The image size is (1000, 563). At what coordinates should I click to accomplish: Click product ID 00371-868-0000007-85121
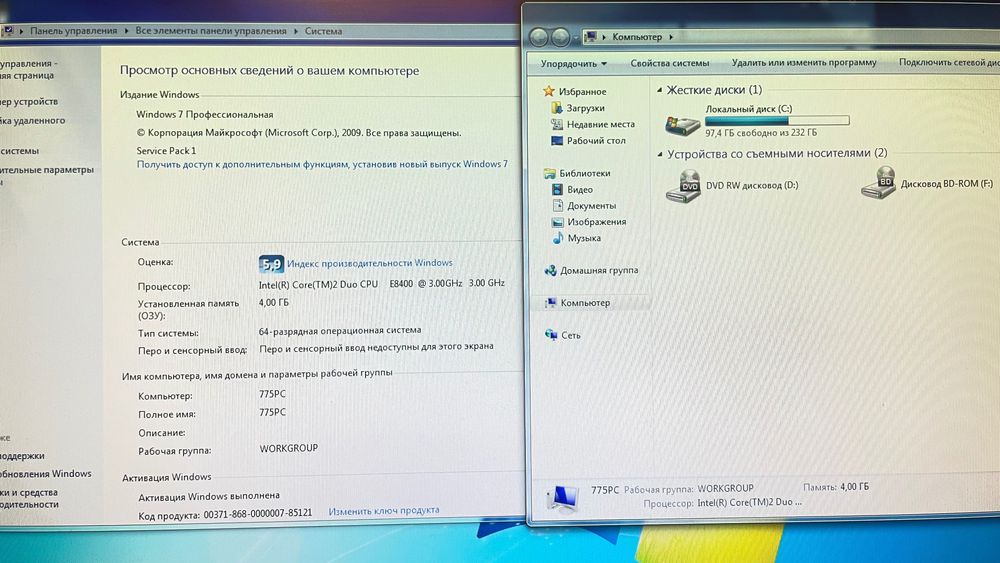[258, 513]
